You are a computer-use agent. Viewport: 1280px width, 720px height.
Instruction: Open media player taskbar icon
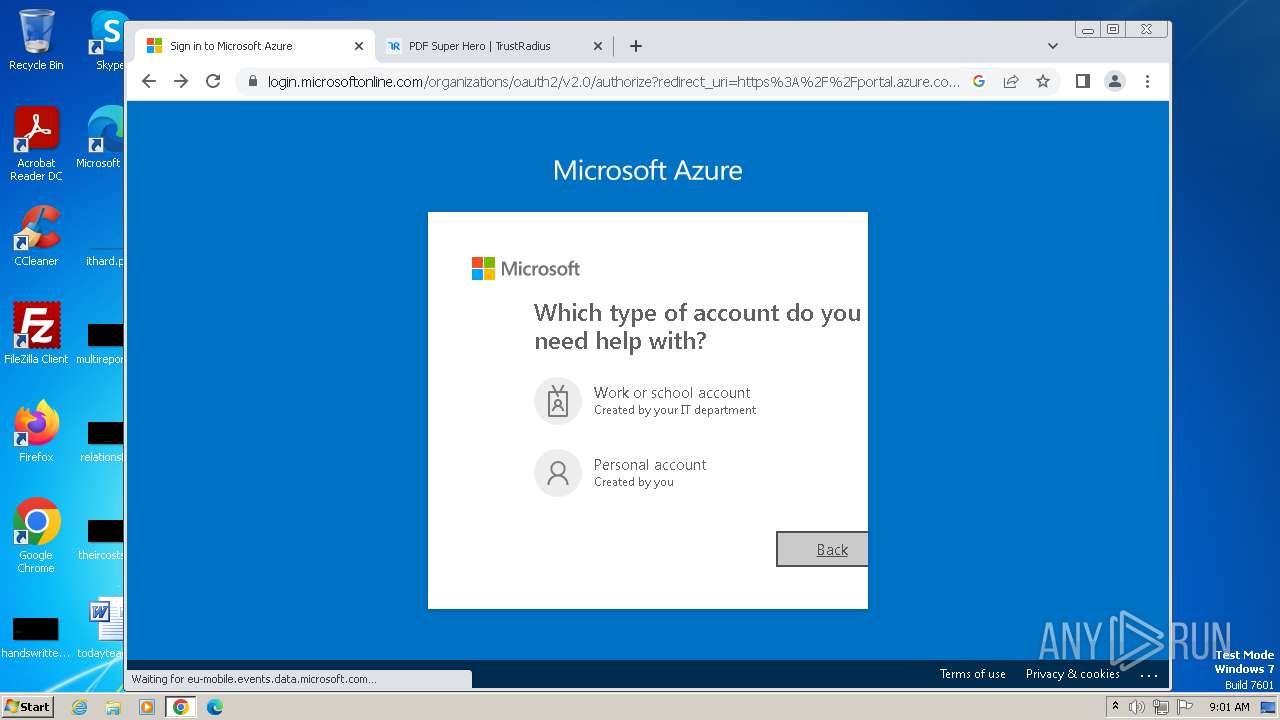[x=146, y=707]
